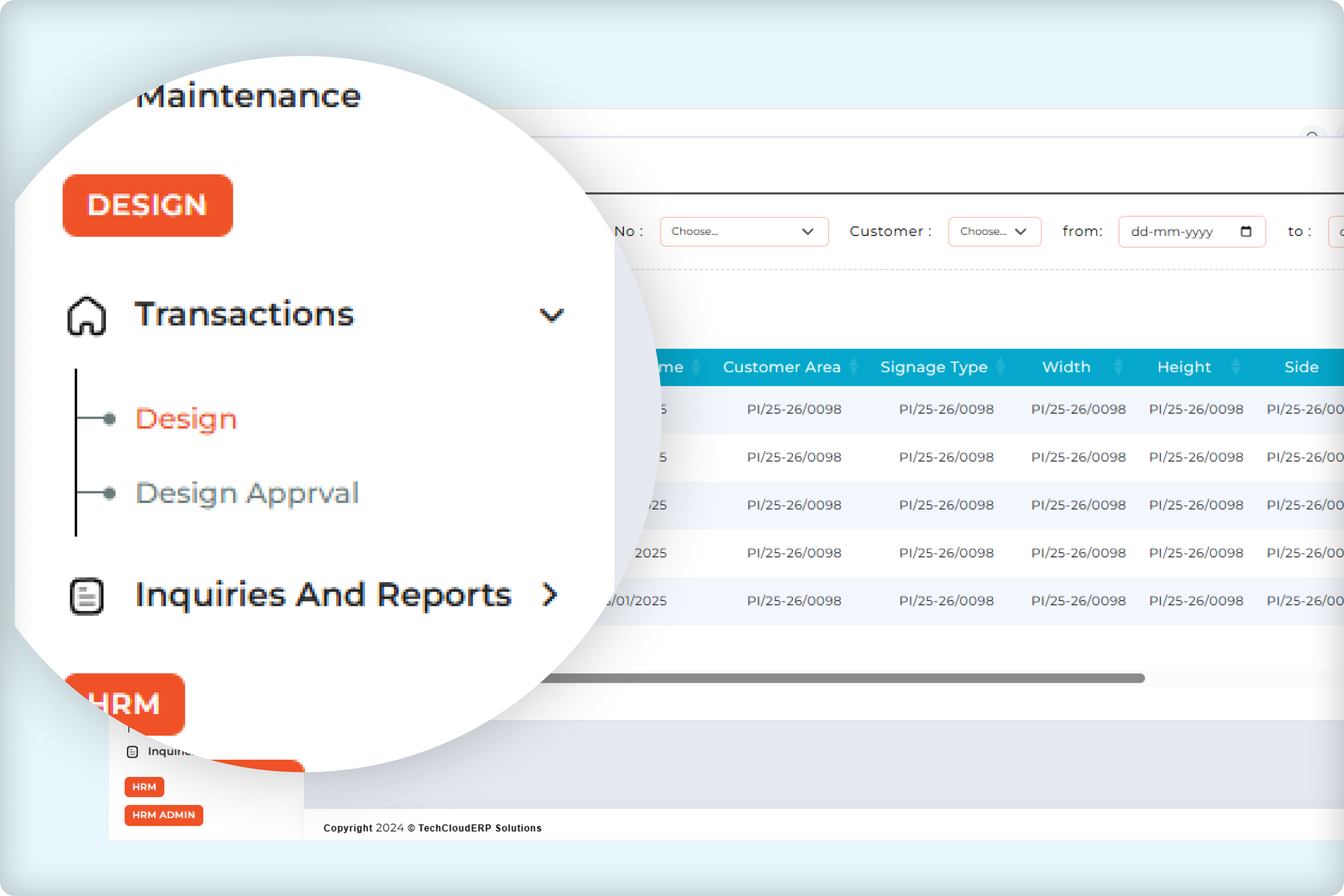Expand the Inquiries And Reports section
1344x896 pixels.
click(x=549, y=594)
